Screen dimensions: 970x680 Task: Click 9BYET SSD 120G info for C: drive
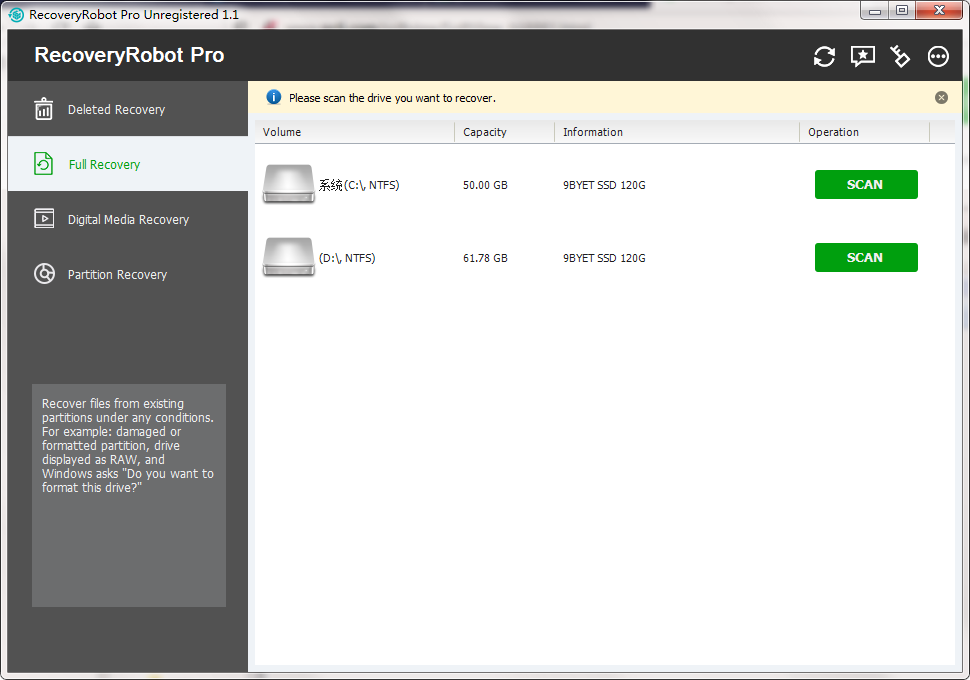pos(604,185)
